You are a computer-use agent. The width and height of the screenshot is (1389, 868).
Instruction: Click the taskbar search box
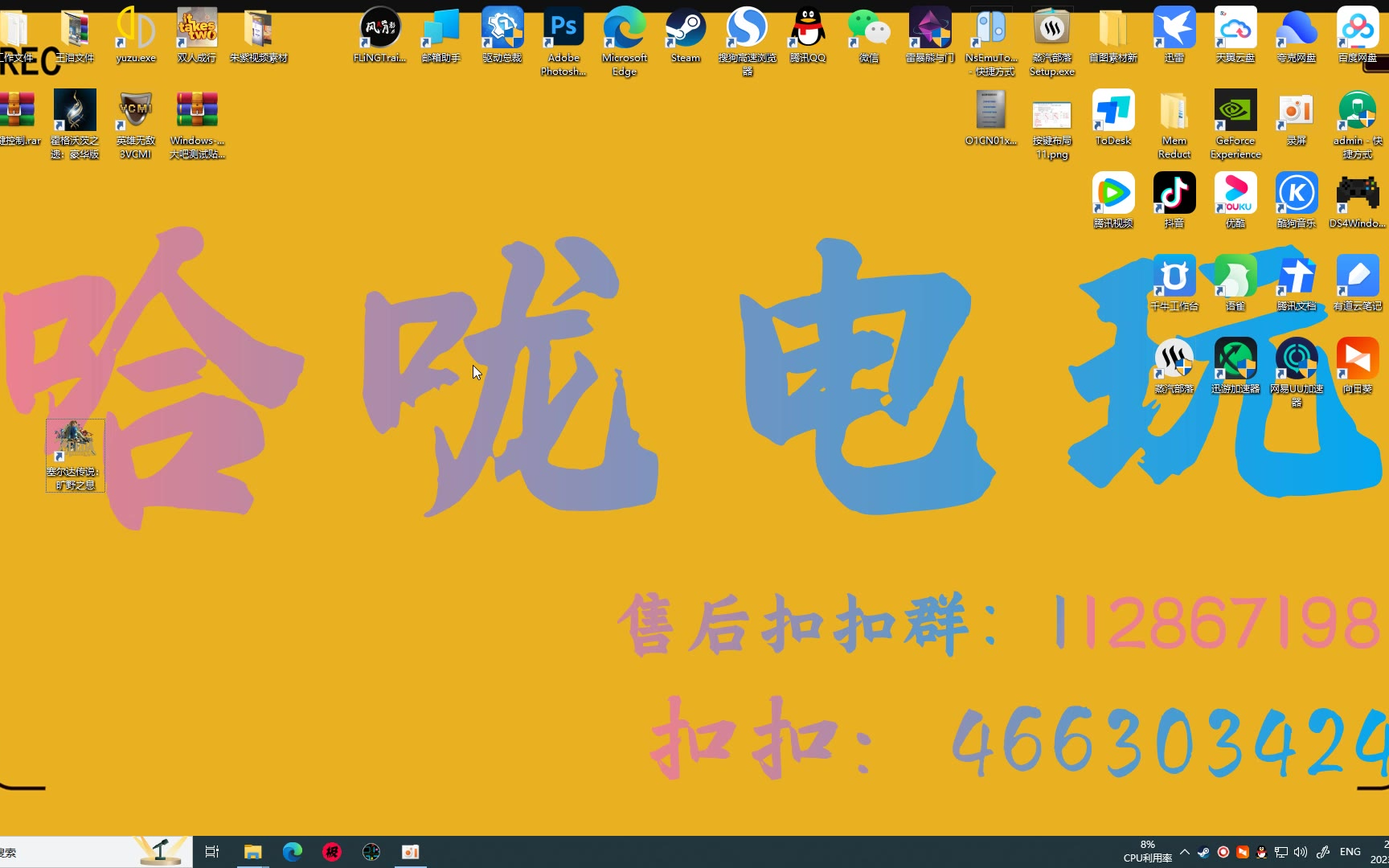point(64,852)
